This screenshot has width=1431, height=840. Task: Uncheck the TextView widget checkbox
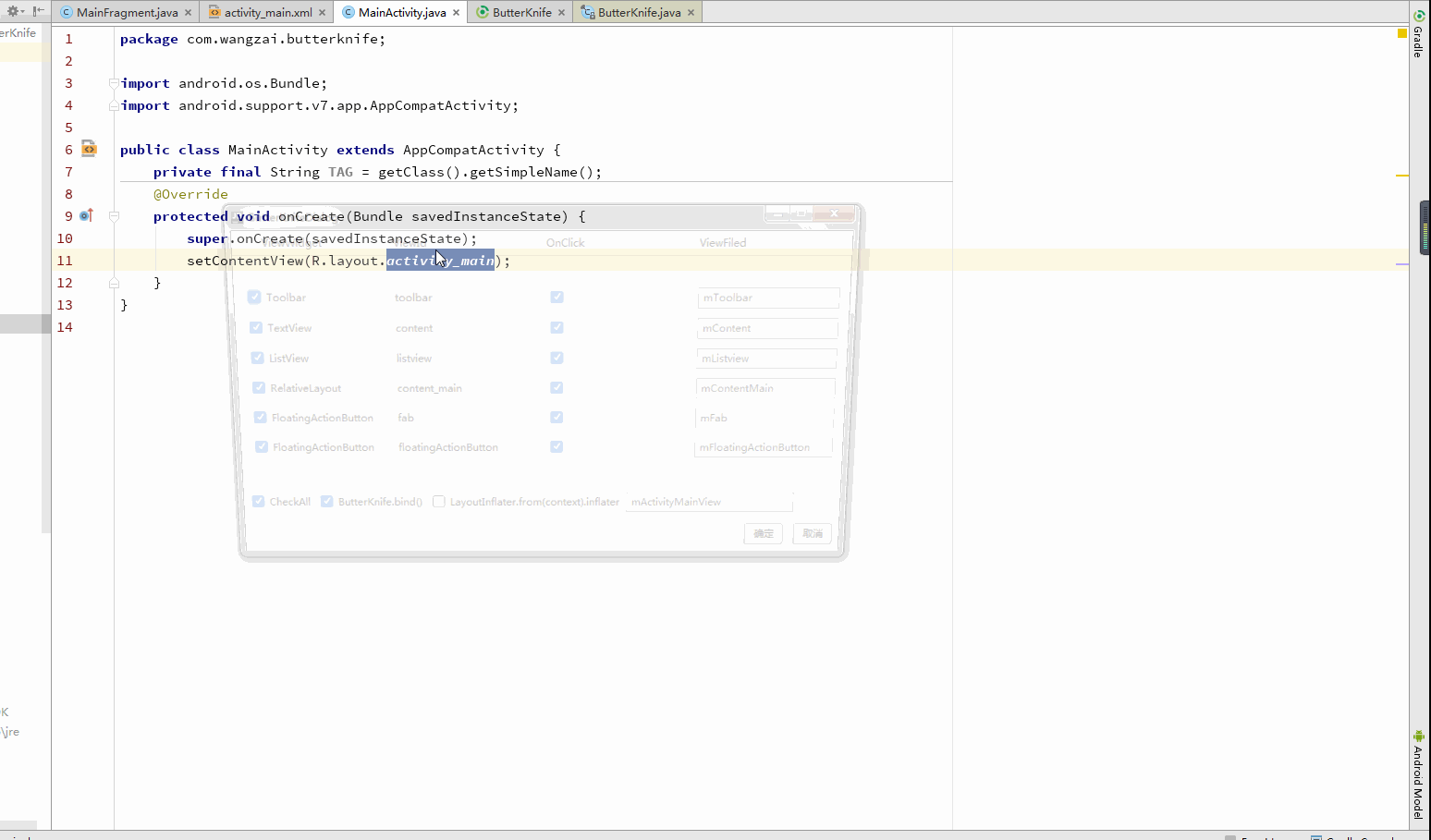tap(256, 327)
